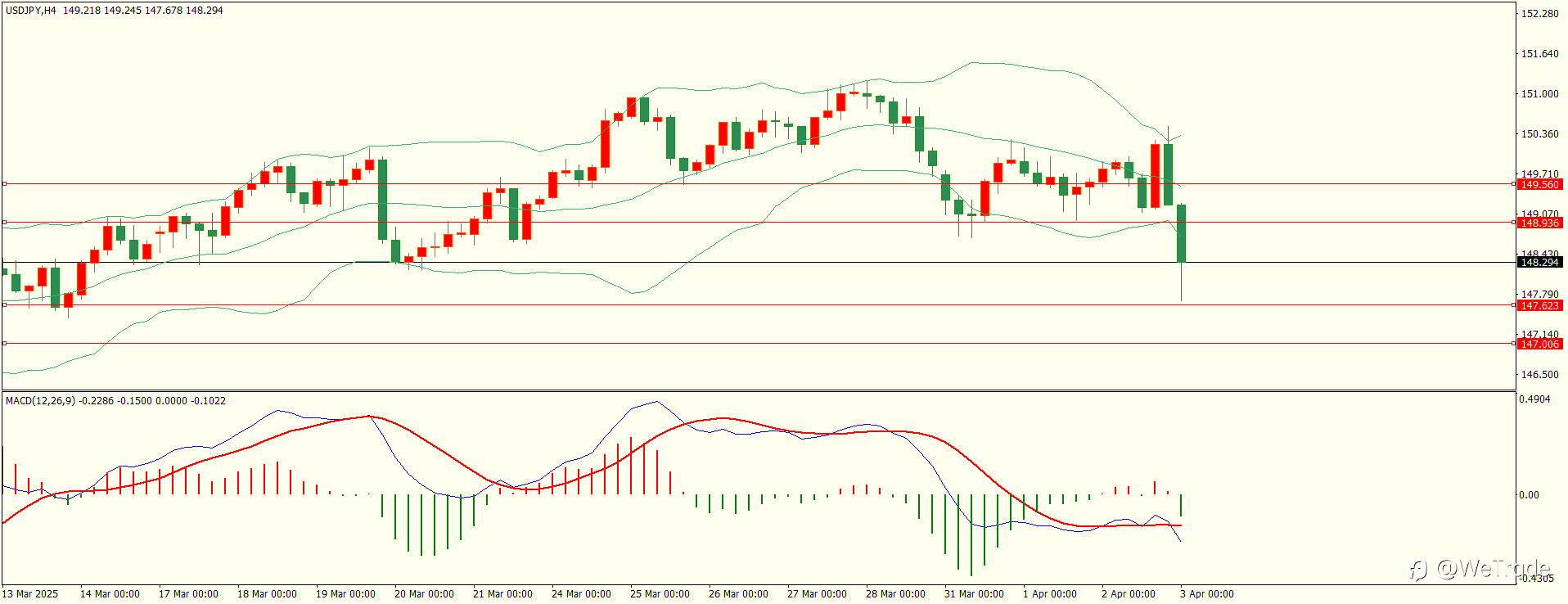Click the 14 Mar 00:00 date label
Image resolution: width=1568 pixels, height=604 pixels.
coord(110,594)
